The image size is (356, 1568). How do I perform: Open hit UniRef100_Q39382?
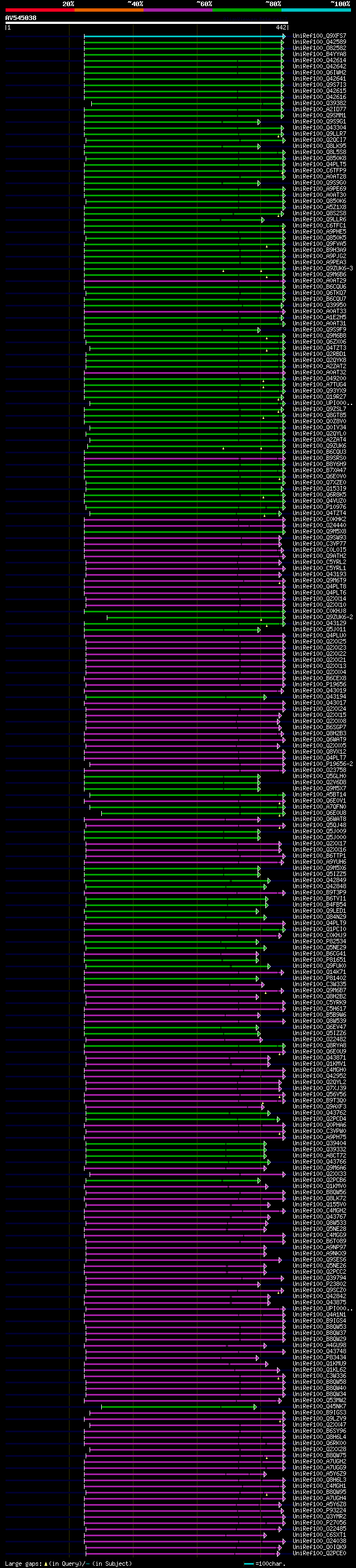click(x=319, y=103)
